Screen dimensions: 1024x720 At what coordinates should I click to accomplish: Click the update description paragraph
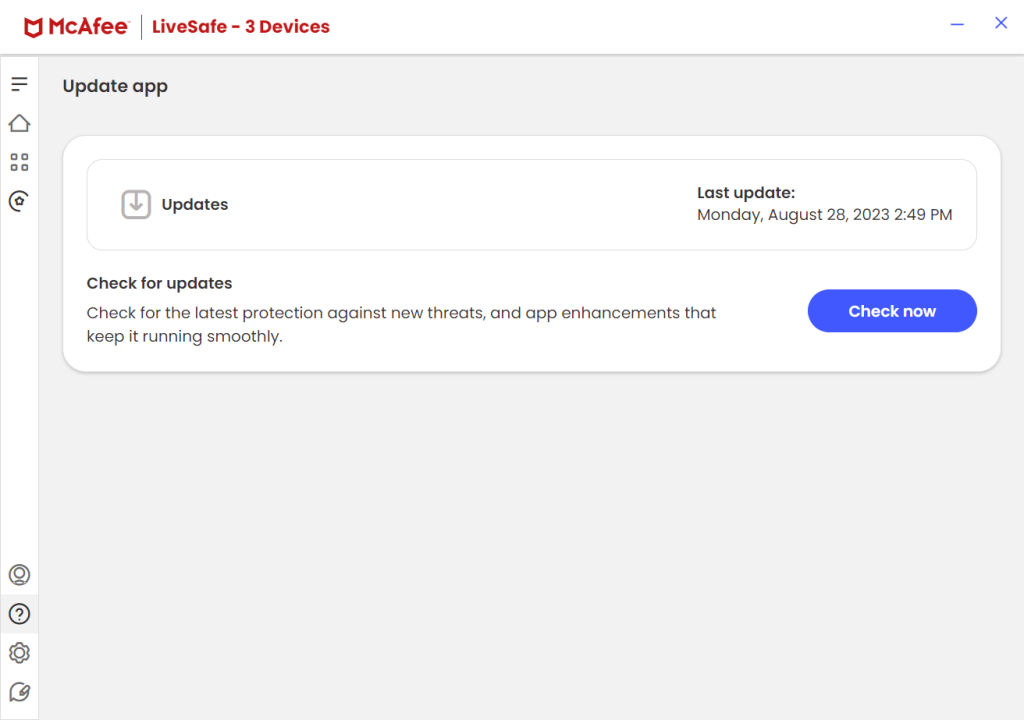click(402, 325)
